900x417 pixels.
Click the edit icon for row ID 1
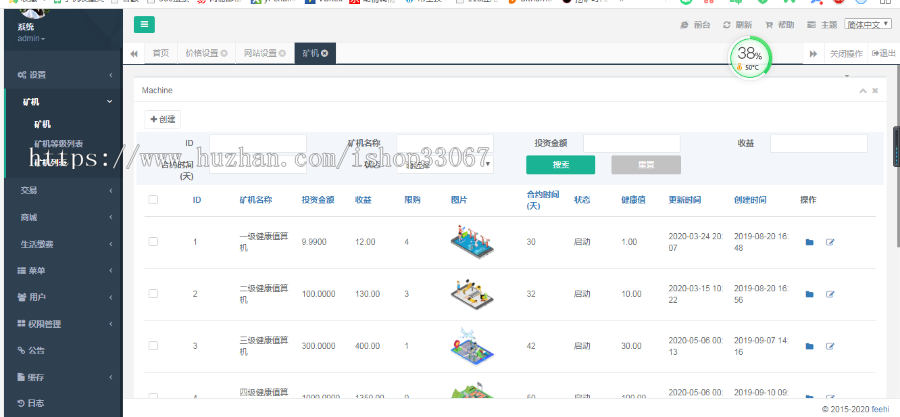pyautogui.click(x=830, y=242)
